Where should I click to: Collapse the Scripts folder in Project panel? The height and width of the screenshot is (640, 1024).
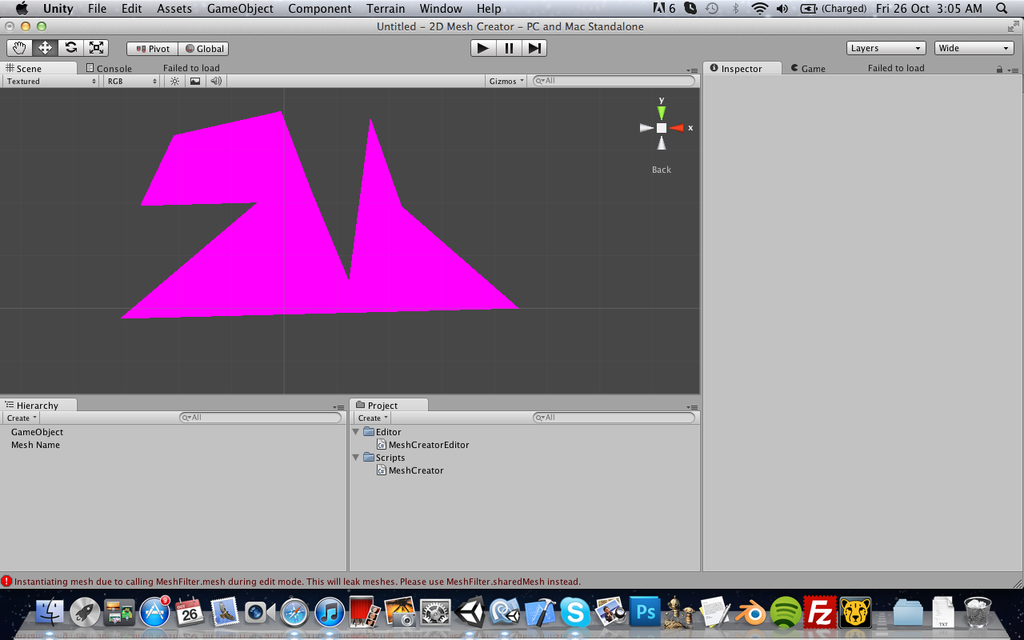pyautogui.click(x=356, y=457)
